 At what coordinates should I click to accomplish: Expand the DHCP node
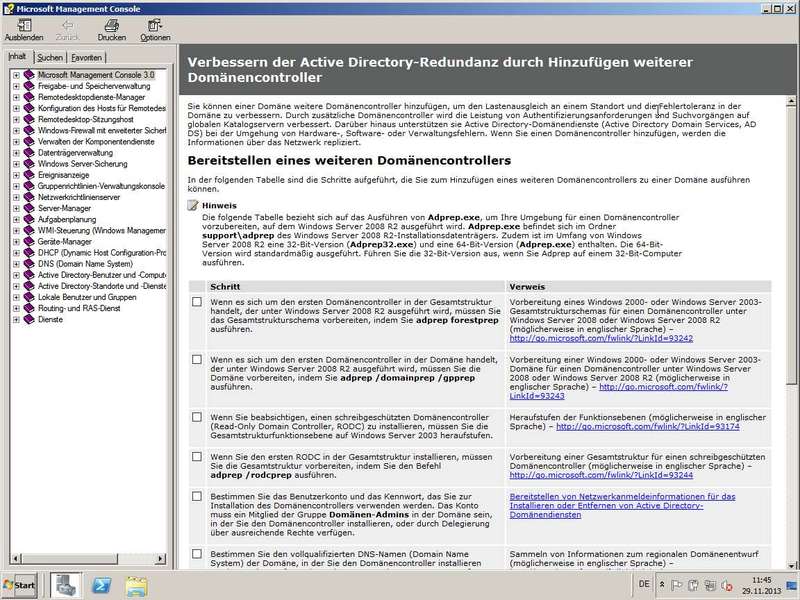point(16,253)
